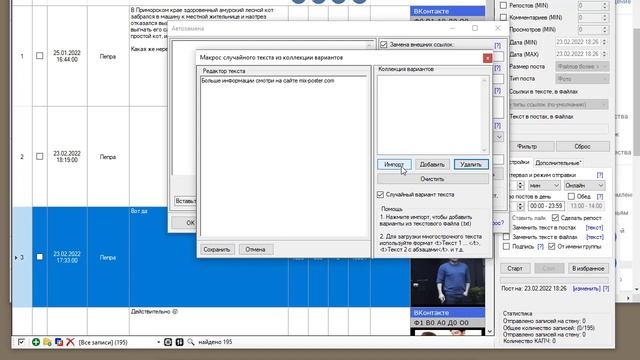
Task: Click the [изменить] link next to post date
Action: click(586, 289)
